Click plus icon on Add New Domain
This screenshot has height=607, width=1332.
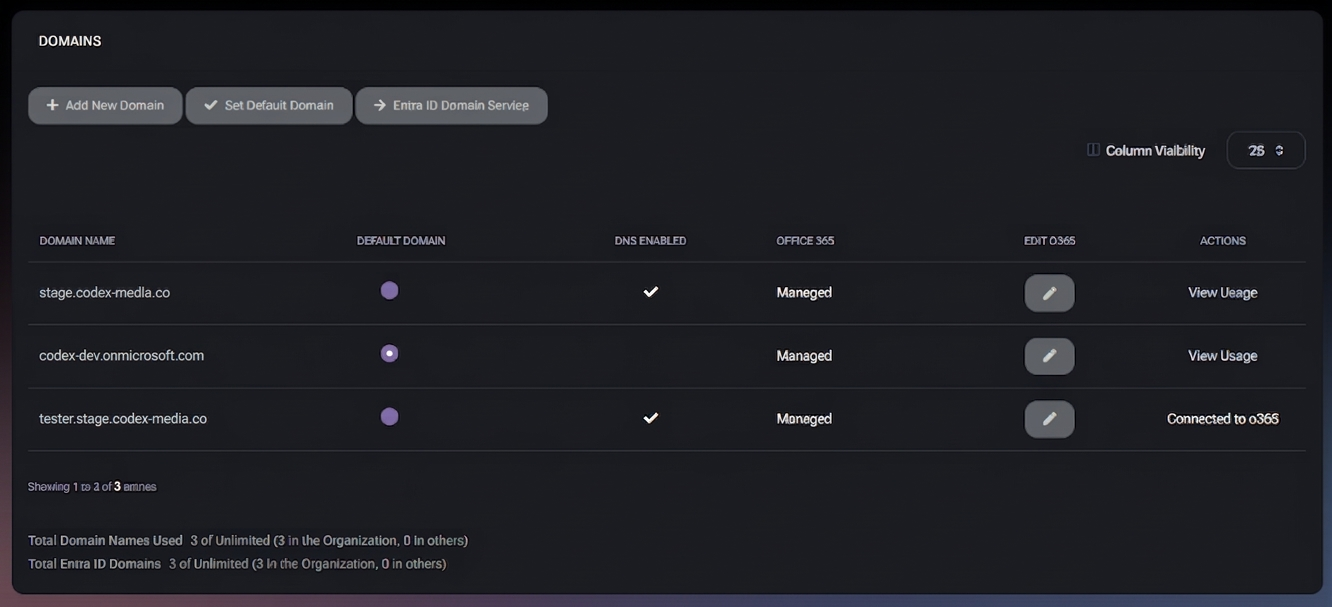pyautogui.click(x=52, y=105)
